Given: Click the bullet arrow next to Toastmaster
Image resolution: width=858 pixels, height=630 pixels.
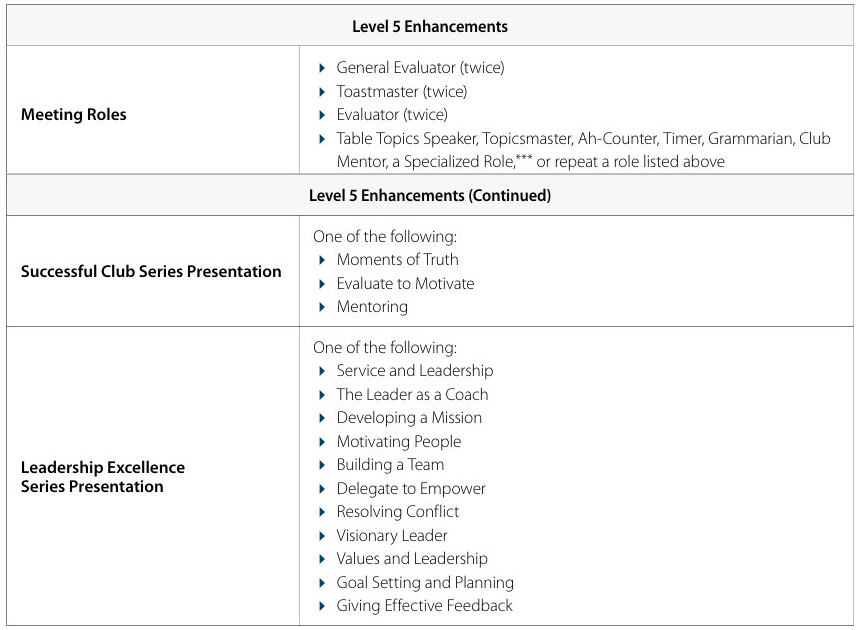Looking at the screenshot, I should coord(322,92).
